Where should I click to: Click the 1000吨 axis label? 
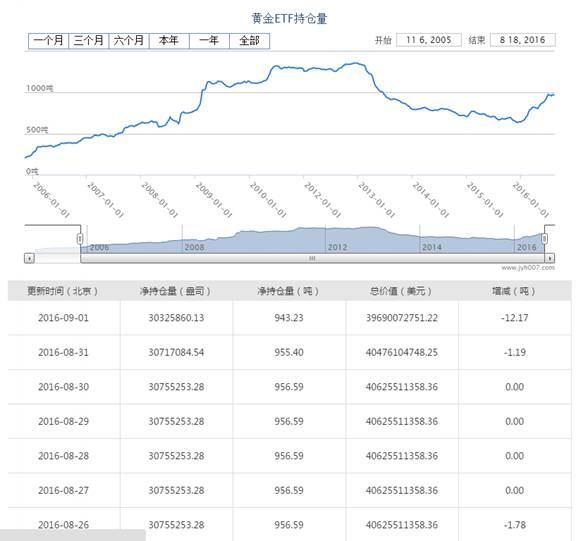[x=40, y=88]
